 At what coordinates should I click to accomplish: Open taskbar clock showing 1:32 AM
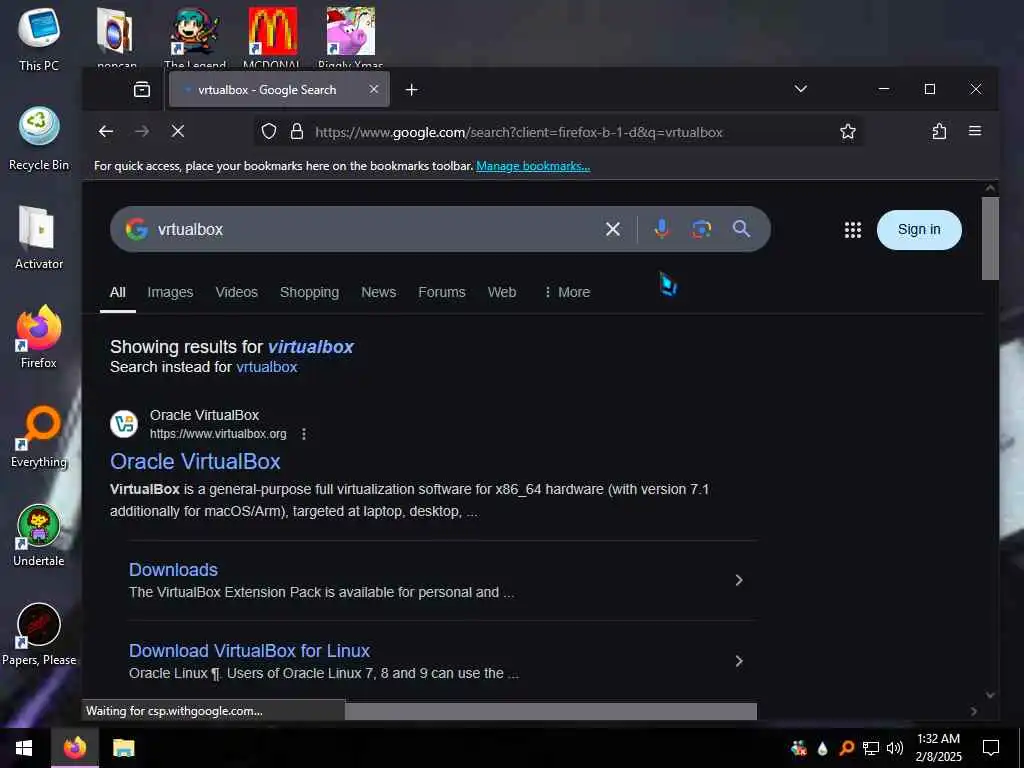pos(938,748)
